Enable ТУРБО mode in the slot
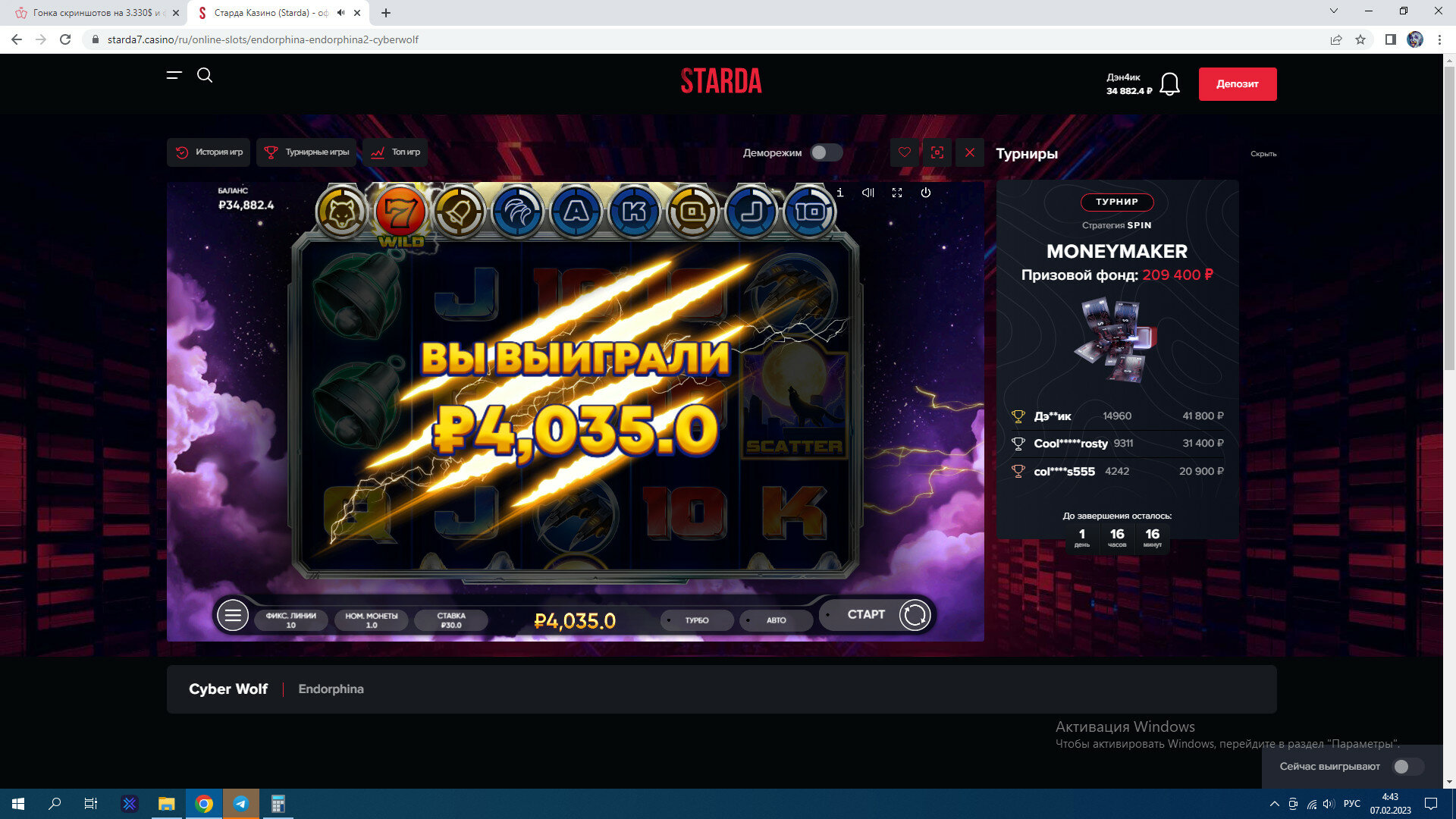Screen dimensions: 1456x819 [x=696, y=620]
